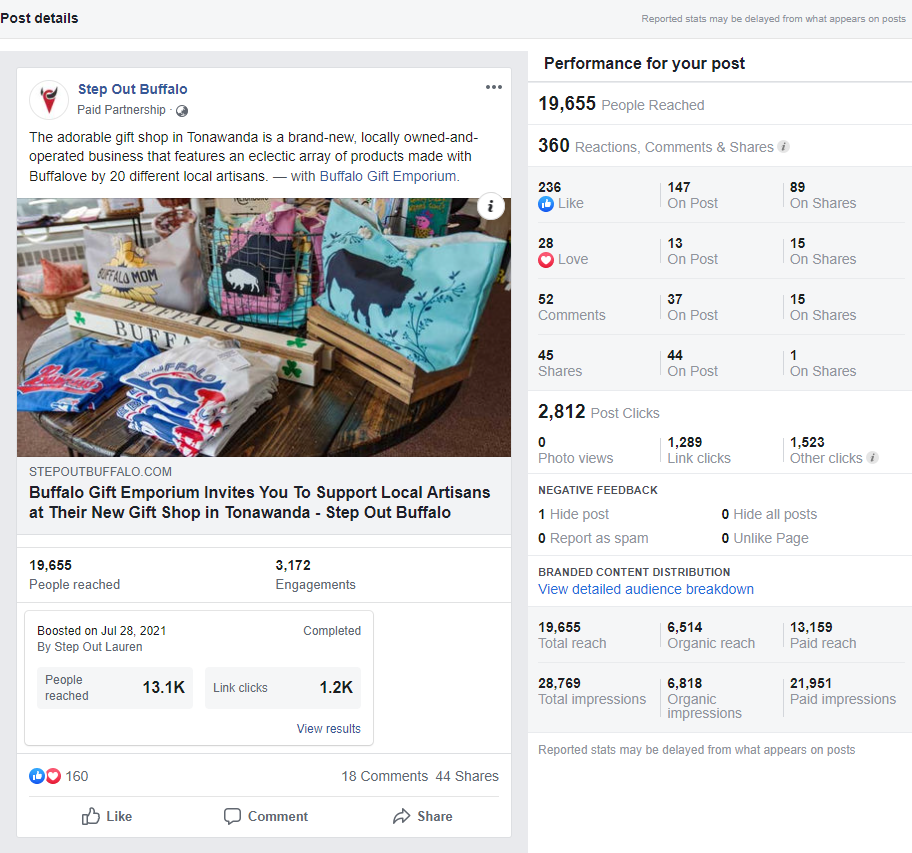The height and width of the screenshot is (853, 912).
Task: Click the Paid Partnership label
Action: coord(121,110)
